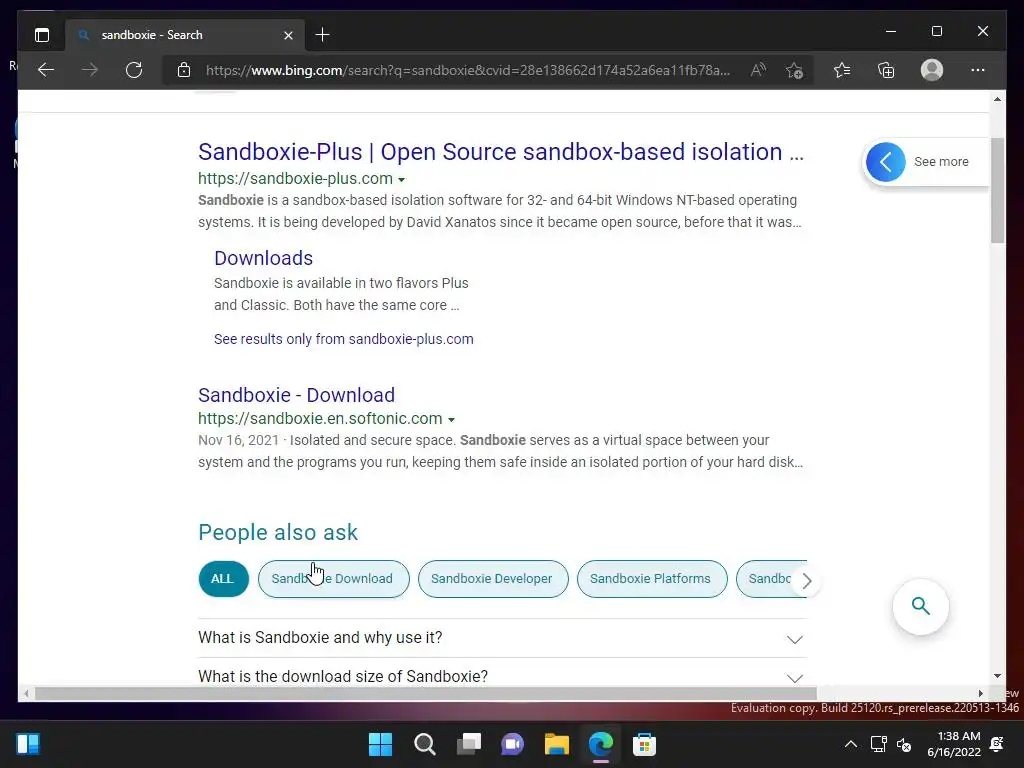Expand dropdown next to softonic.com URL
Image resolution: width=1024 pixels, height=768 pixels.
click(x=451, y=420)
